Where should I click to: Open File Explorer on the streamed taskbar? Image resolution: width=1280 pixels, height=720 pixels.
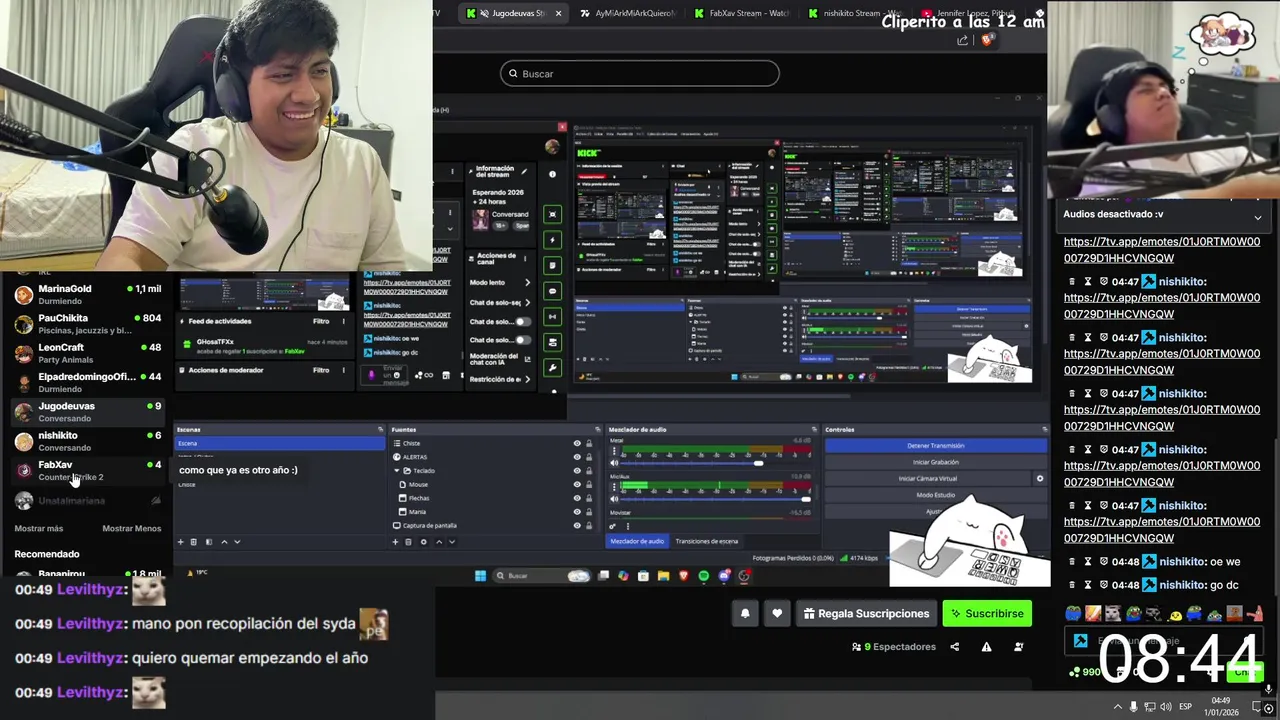[x=663, y=576]
